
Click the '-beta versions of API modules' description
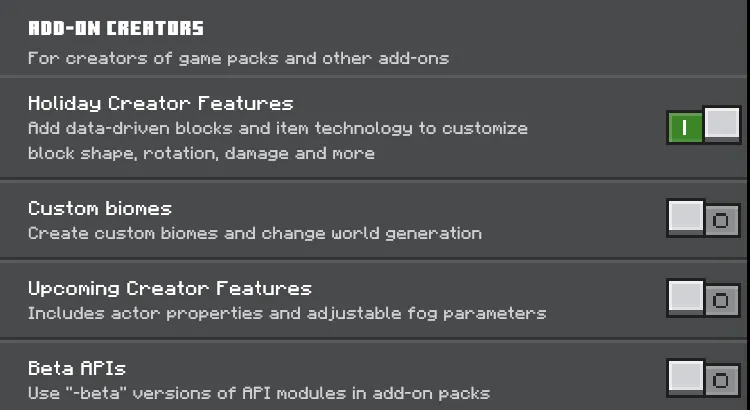point(259,393)
